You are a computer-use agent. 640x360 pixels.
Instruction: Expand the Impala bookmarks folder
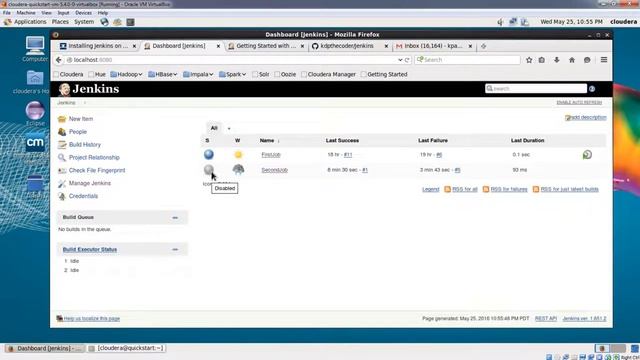(x=198, y=74)
